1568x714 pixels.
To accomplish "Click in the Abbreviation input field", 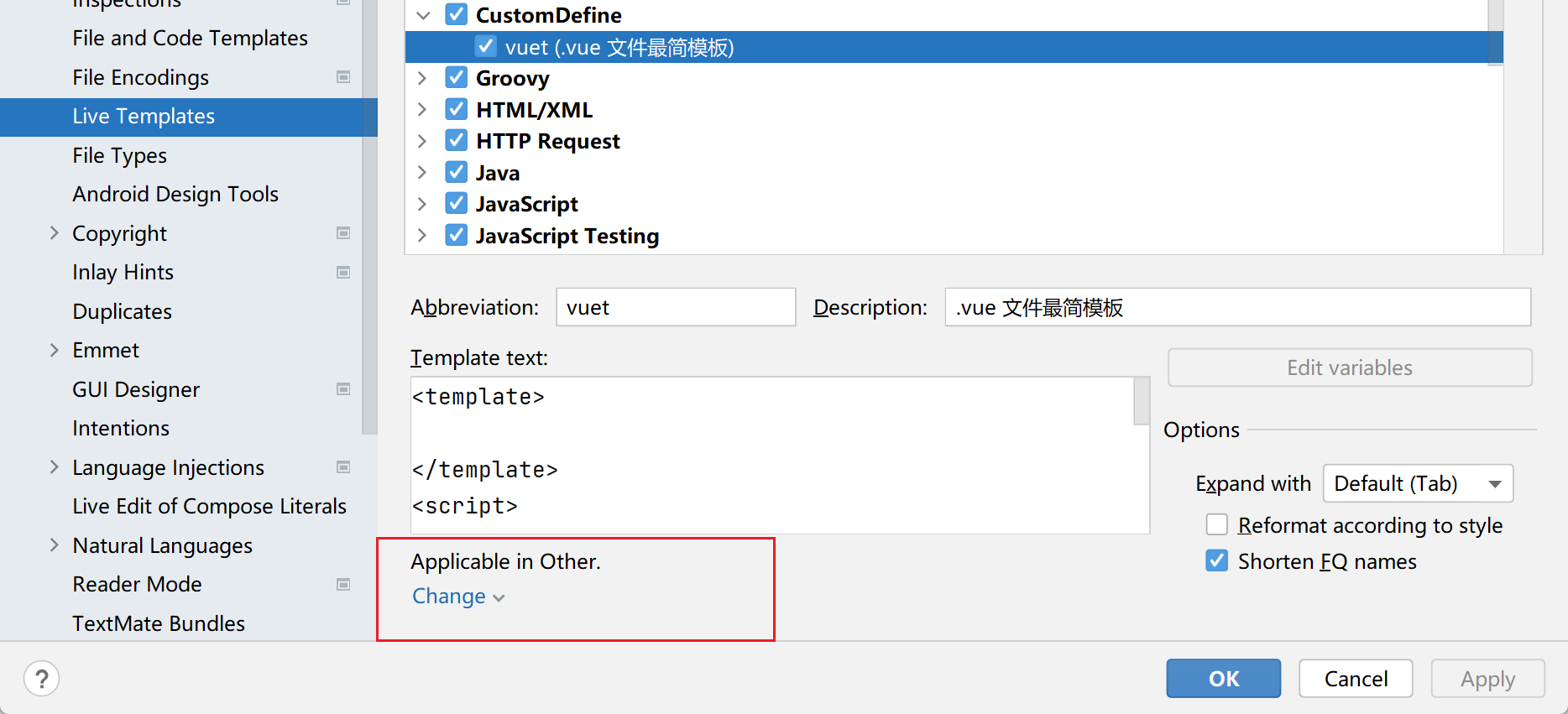I will pos(675,308).
